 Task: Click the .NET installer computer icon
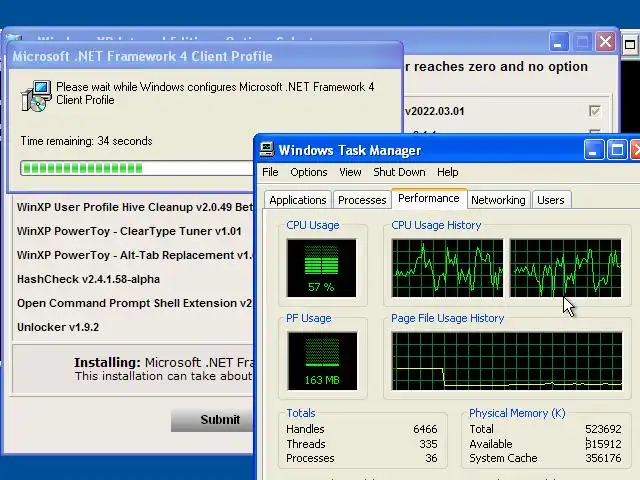pyautogui.click(x=36, y=96)
